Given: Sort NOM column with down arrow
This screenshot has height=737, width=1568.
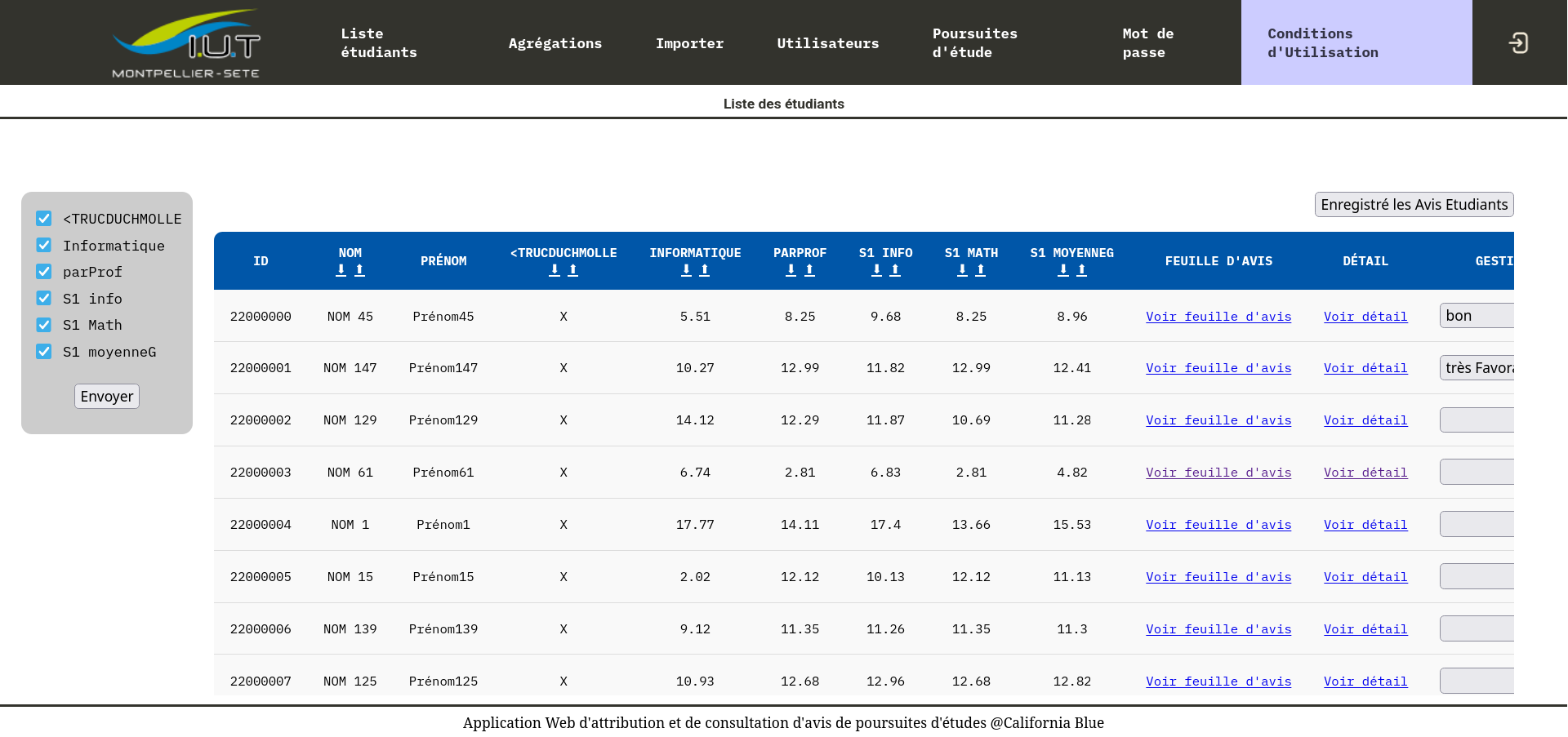Looking at the screenshot, I should 341,270.
